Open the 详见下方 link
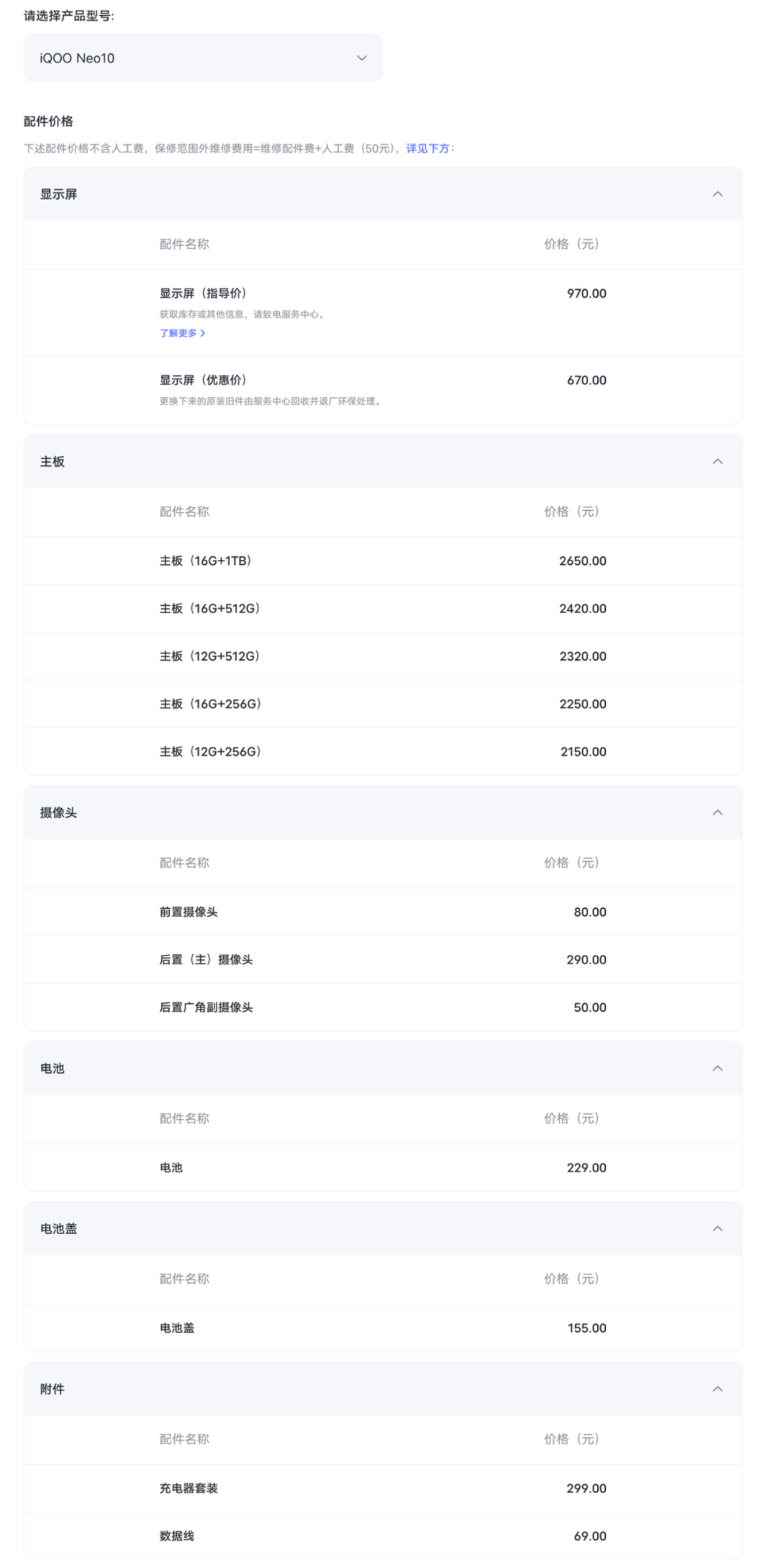Viewport: 767px width, 1568px height. [x=428, y=148]
